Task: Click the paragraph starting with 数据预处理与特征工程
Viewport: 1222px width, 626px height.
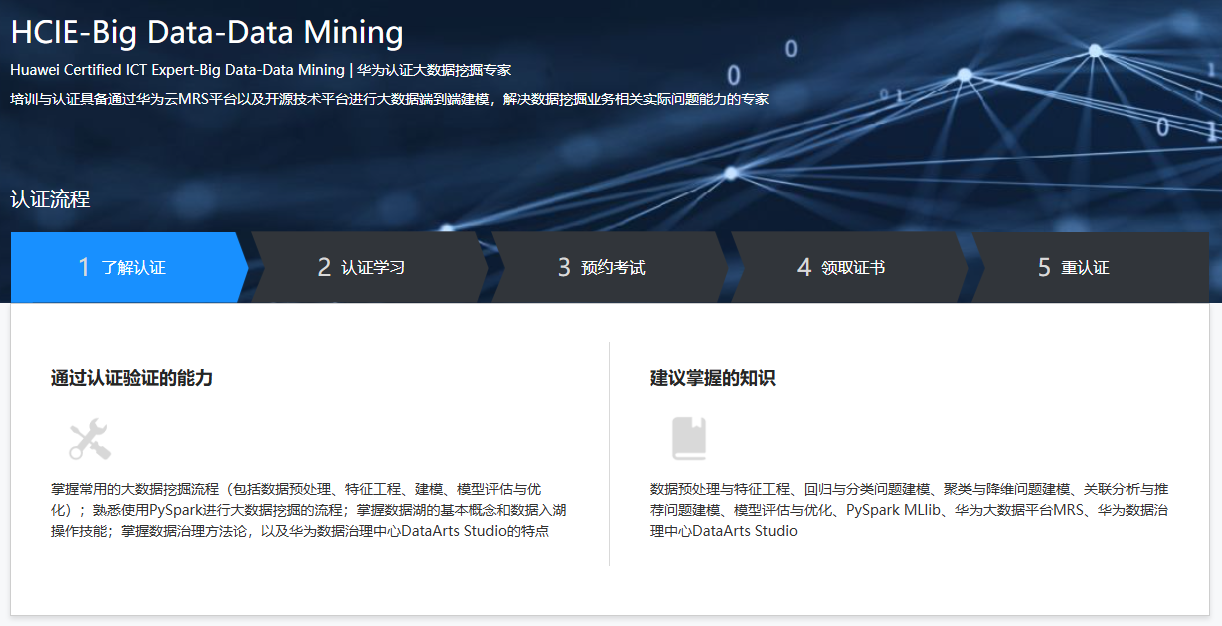Action: coord(909,510)
